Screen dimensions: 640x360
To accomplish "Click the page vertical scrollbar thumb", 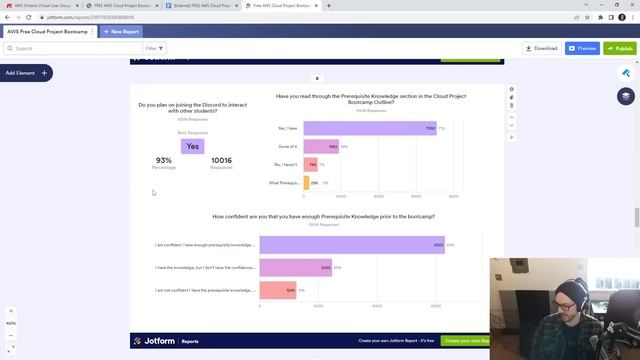I will [x=637, y=217].
